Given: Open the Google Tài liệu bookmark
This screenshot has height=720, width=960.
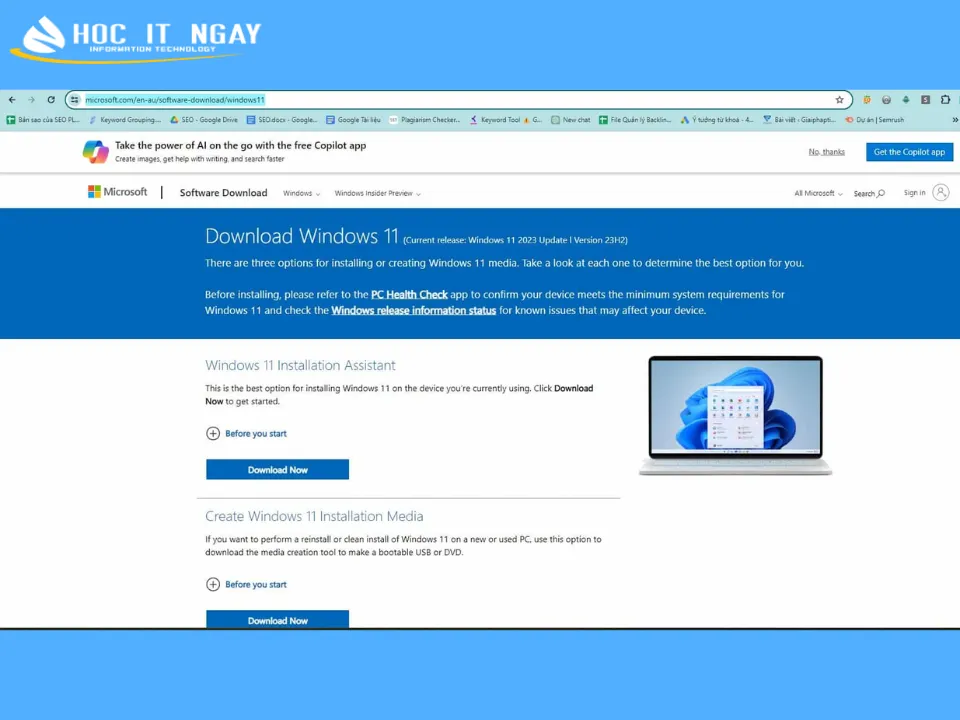Looking at the screenshot, I should click(353, 120).
